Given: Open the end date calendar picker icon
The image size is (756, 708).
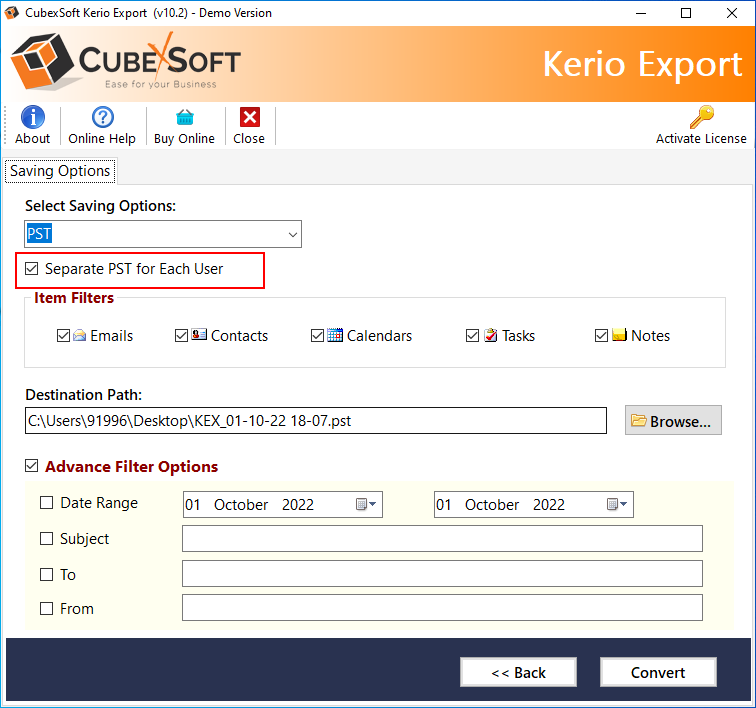Looking at the screenshot, I should (617, 505).
